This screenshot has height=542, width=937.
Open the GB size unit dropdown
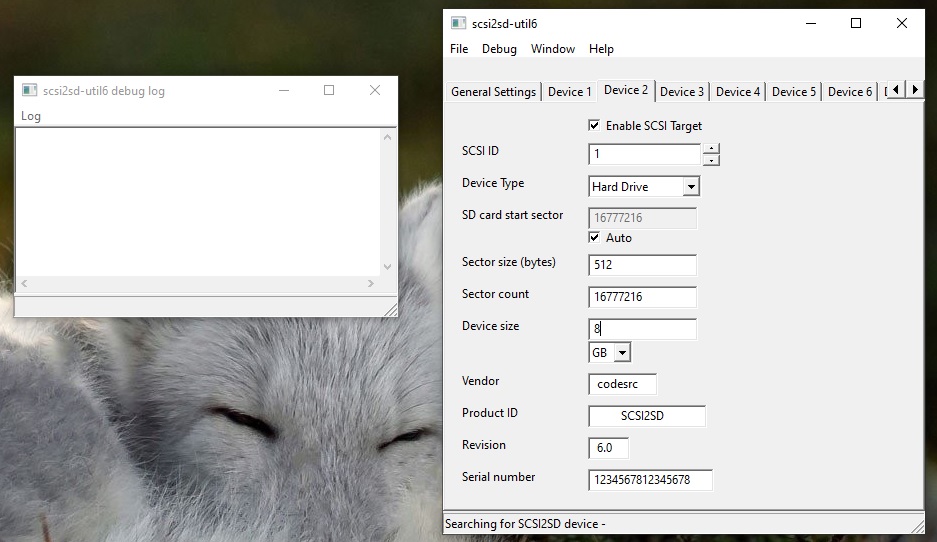click(622, 353)
